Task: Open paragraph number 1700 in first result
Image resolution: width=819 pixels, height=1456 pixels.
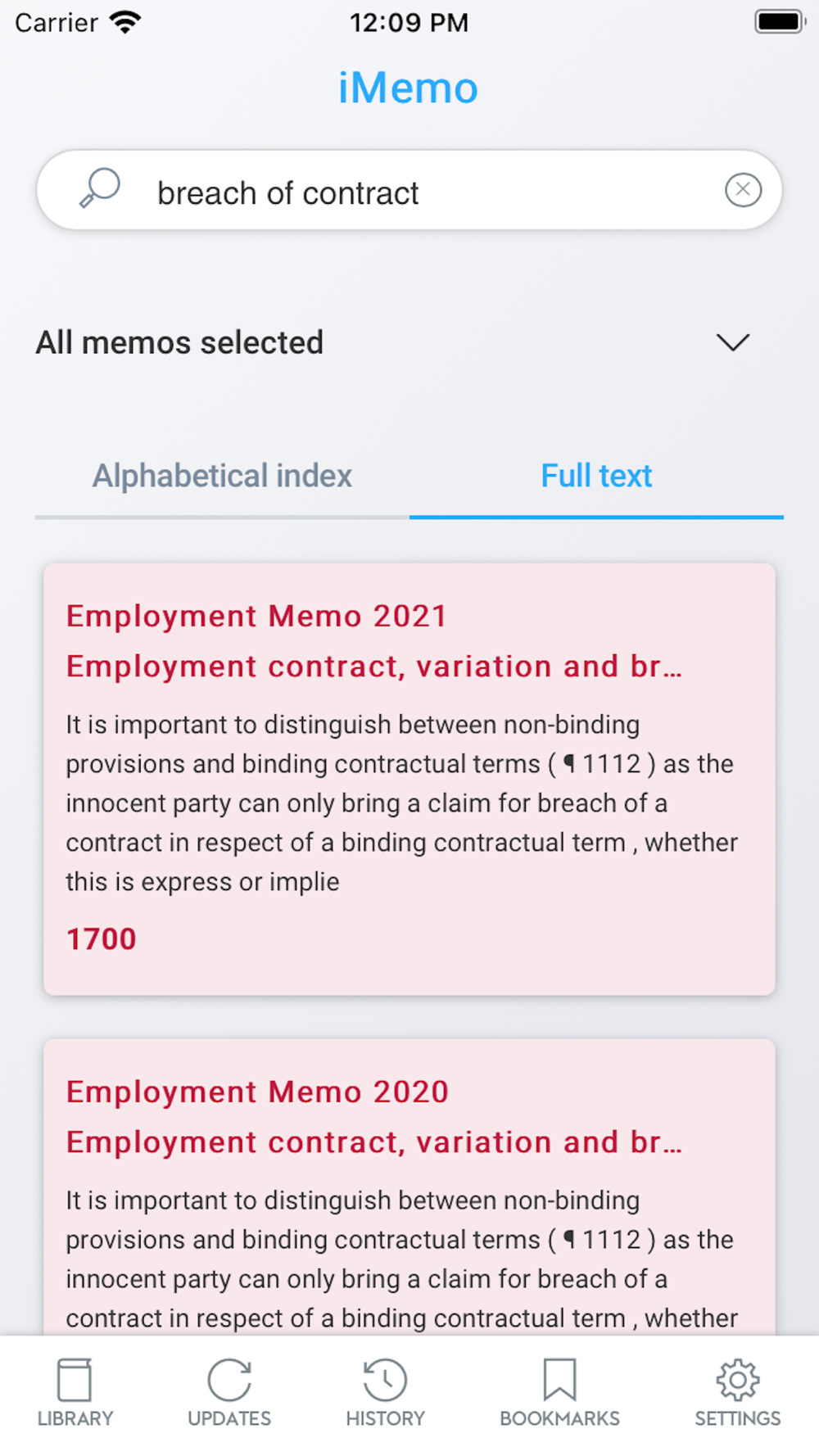Action: click(x=101, y=938)
